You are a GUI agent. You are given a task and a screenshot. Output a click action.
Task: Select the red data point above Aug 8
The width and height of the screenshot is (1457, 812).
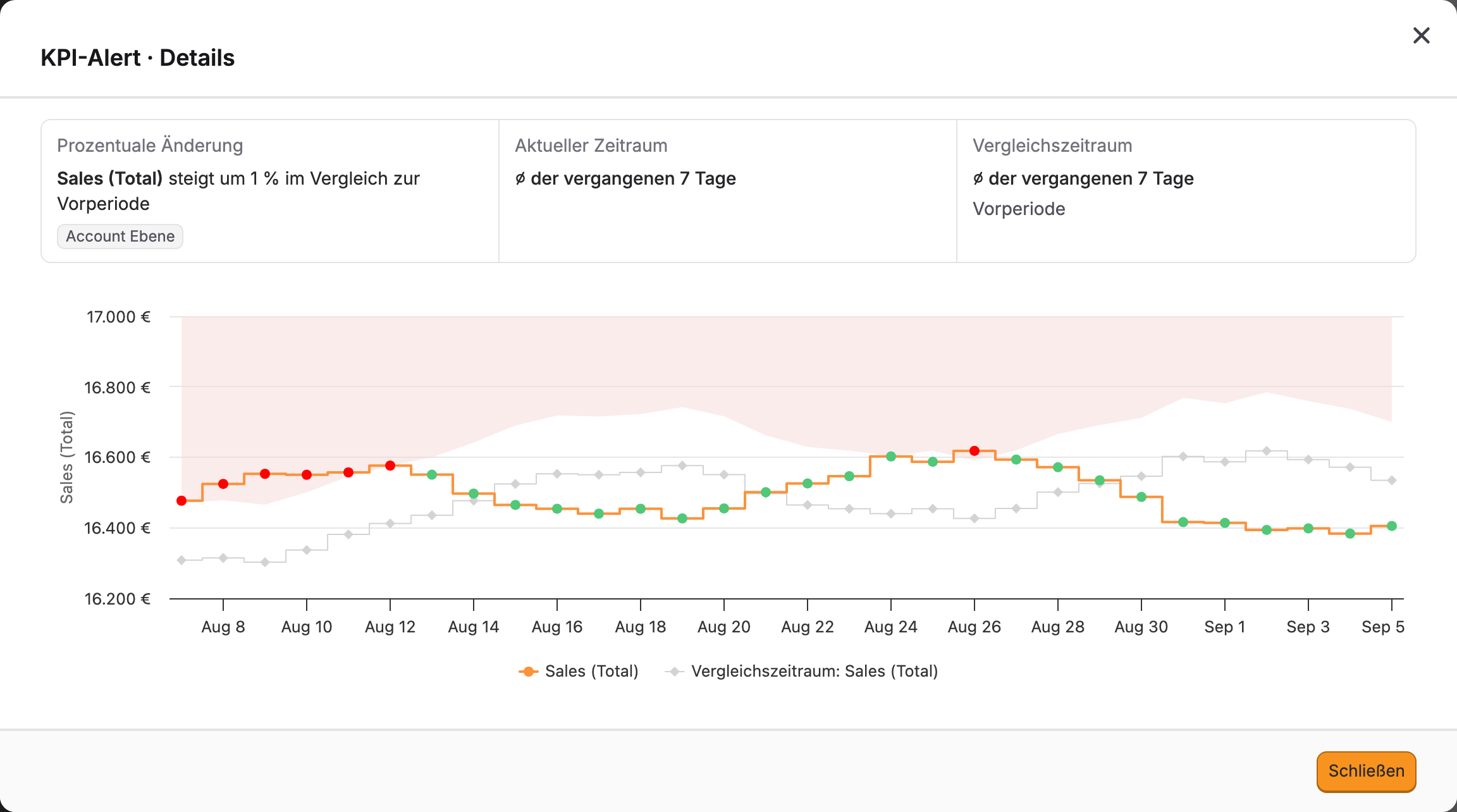pyautogui.click(x=223, y=484)
